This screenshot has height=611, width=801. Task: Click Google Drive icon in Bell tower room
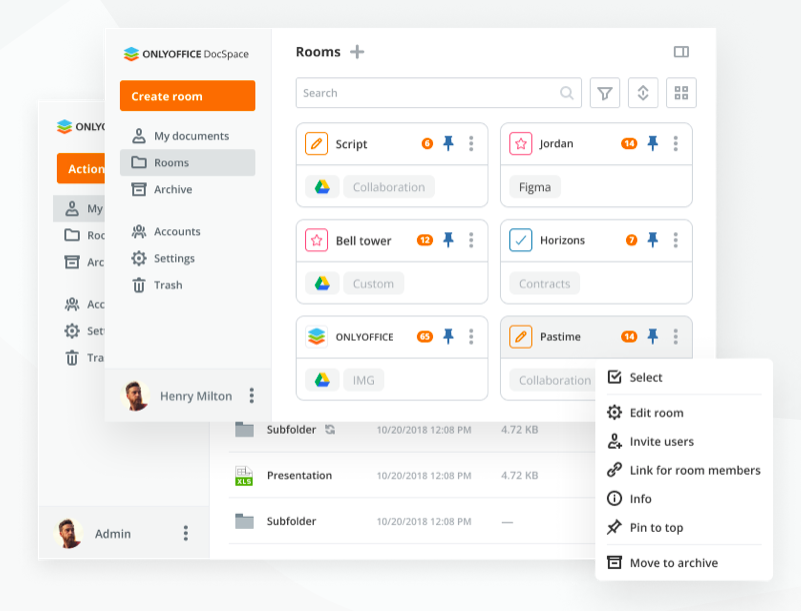322,284
